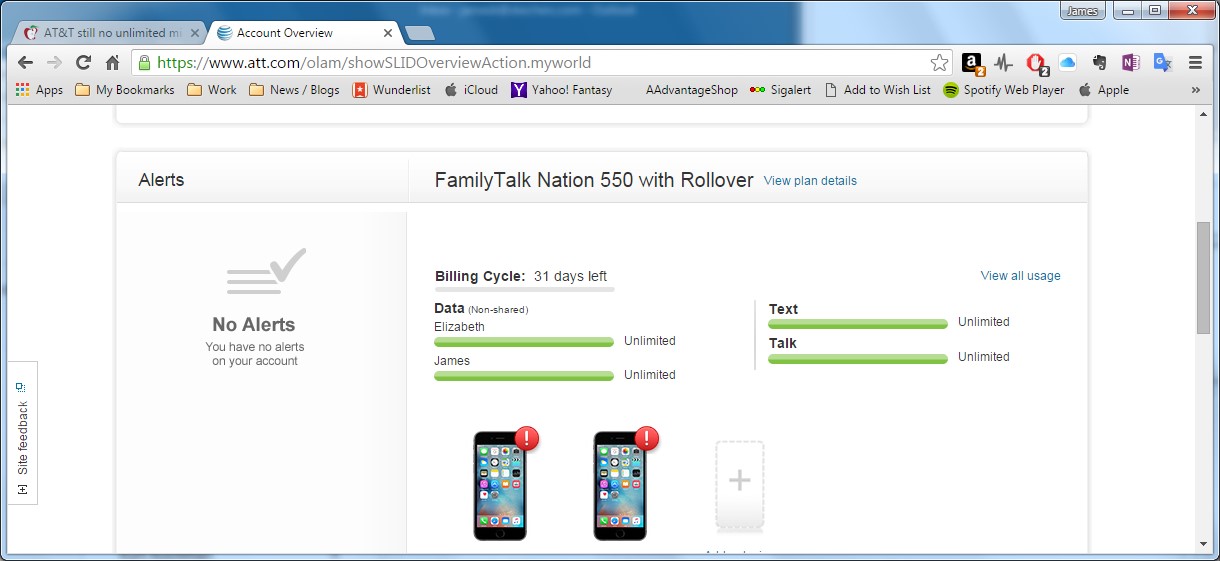Open the Chrome hamburger menu
This screenshot has height=561, width=1220.
click(1195, 62)
